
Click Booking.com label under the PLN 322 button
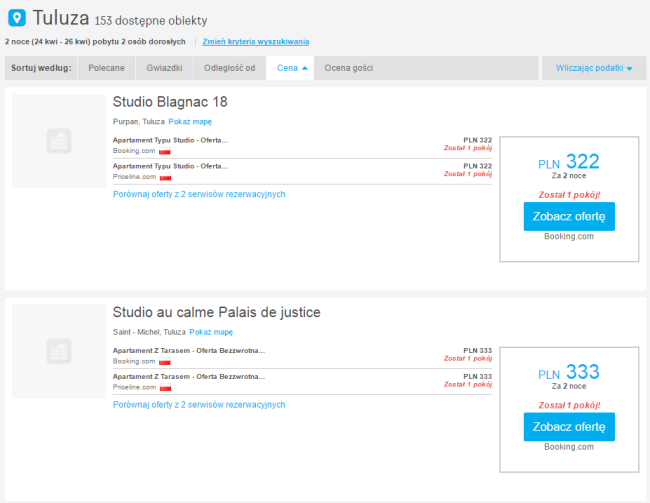tap(569, 236)
